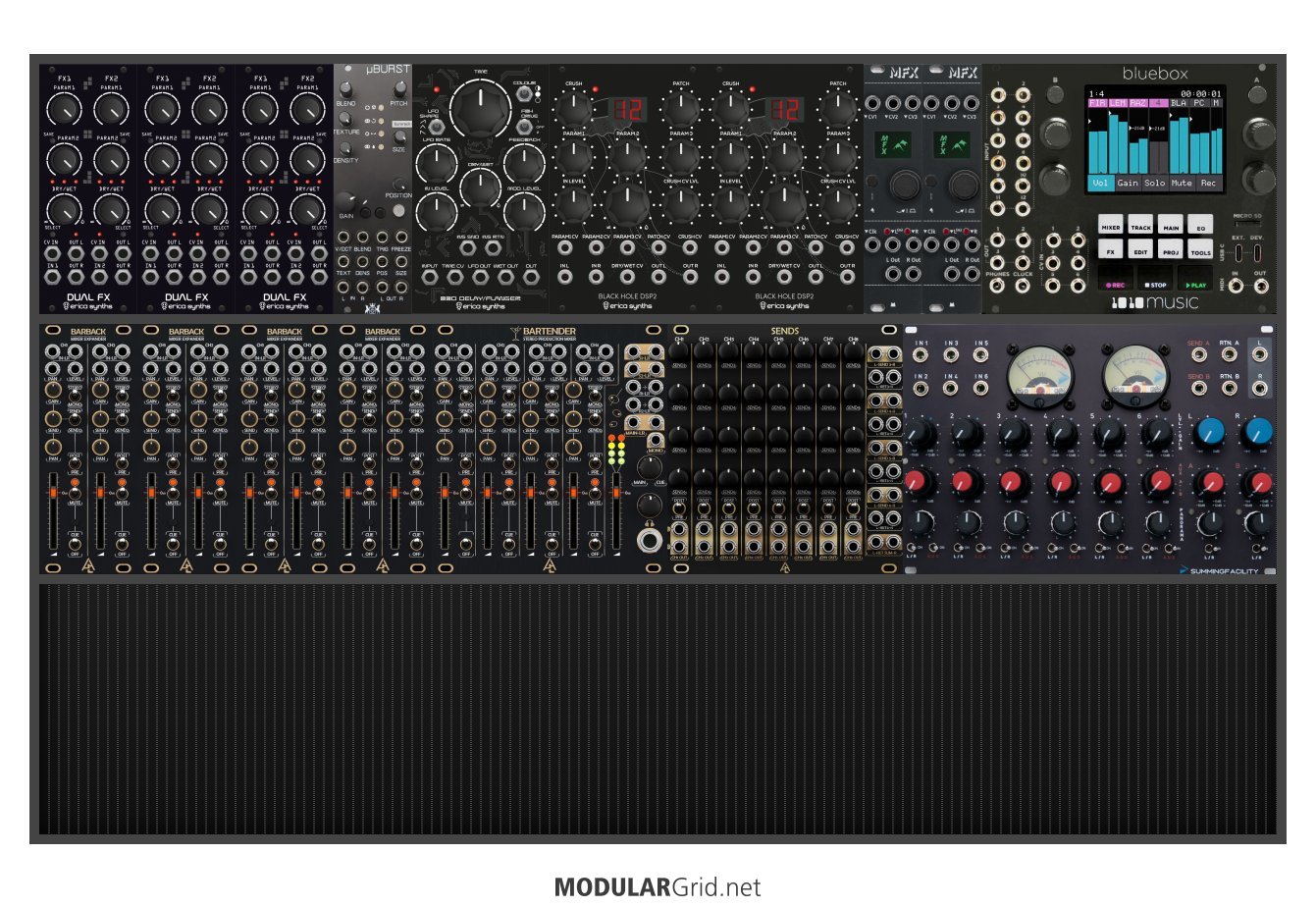Click the IN 1 jack on Summing Facility

click(x=921, y=354)
